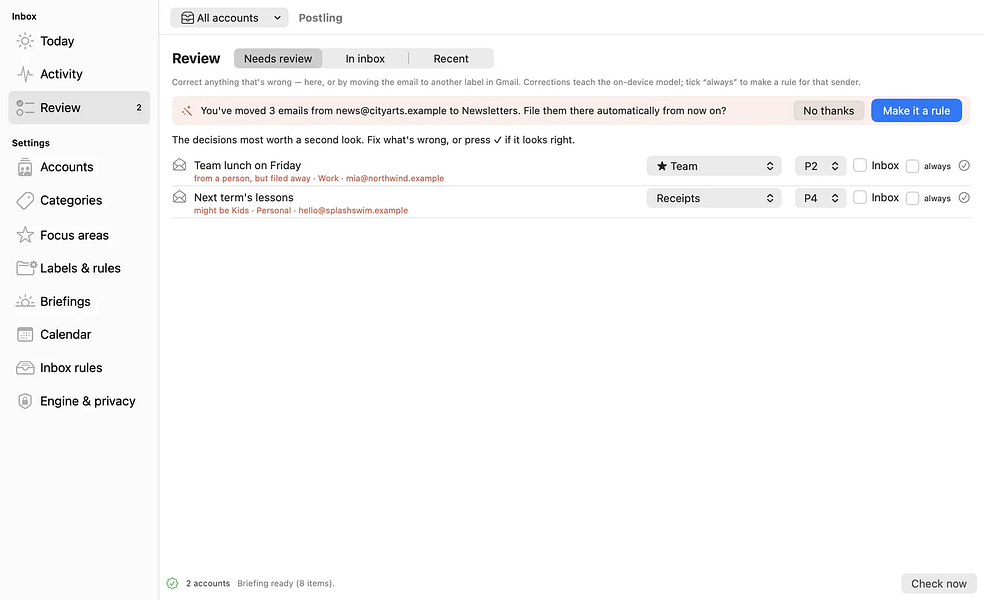Tick always checkbox for Next term's lessons
Screen dimensions: 984x600
point(912,198)
